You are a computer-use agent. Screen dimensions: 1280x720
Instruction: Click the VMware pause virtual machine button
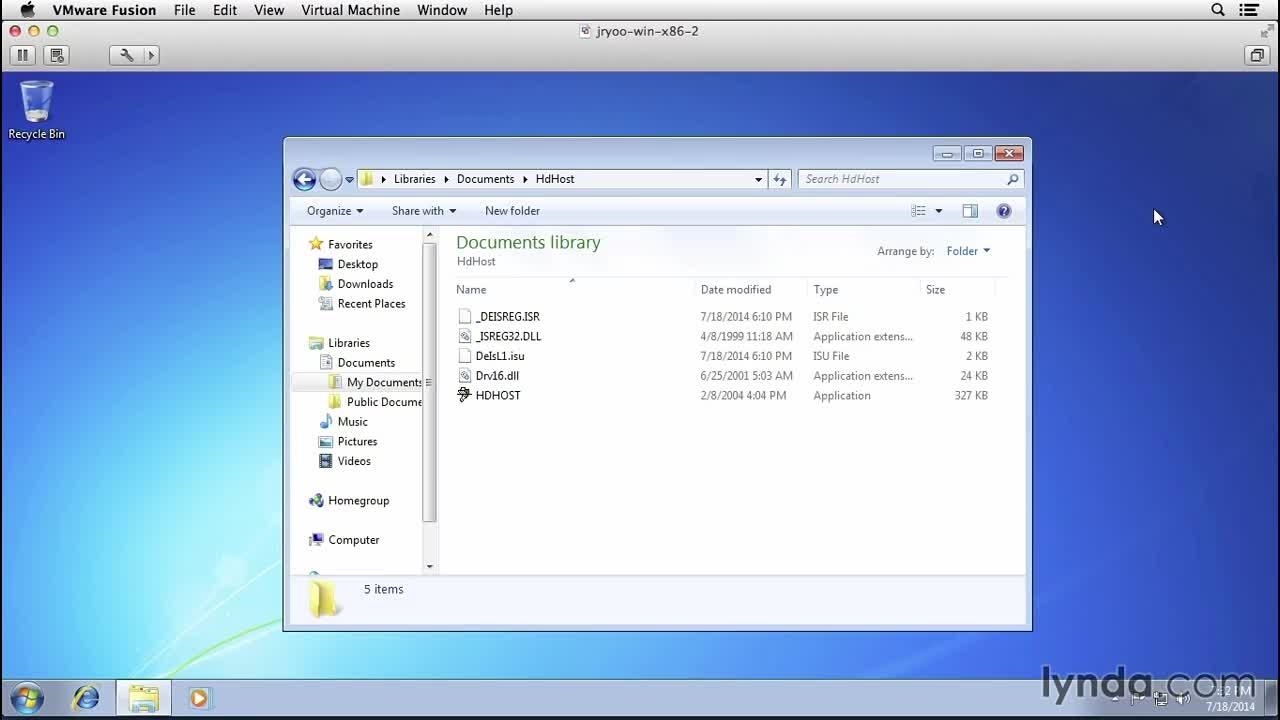22,55
